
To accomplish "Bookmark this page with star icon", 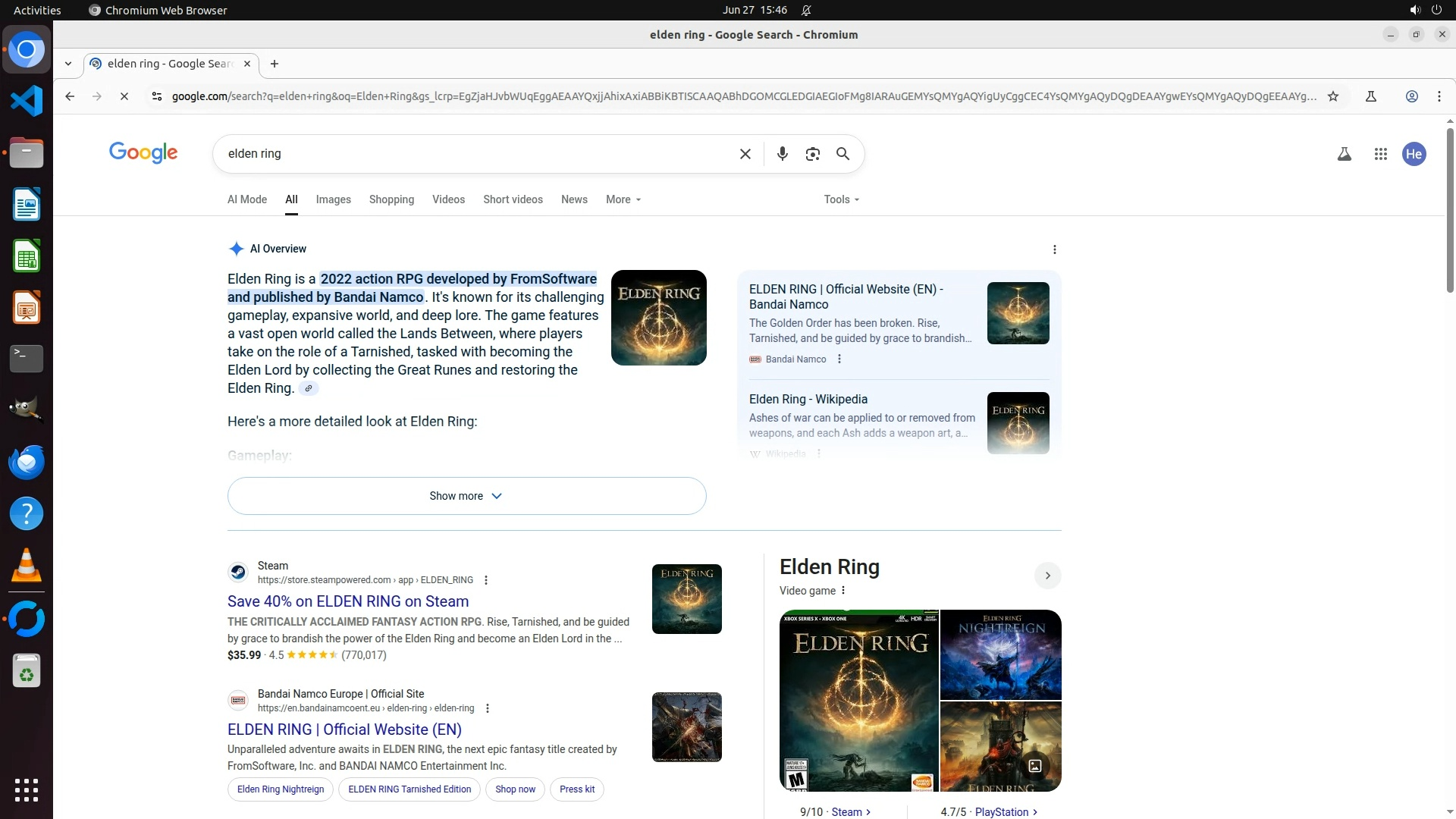I will [x=1332, y=96].
